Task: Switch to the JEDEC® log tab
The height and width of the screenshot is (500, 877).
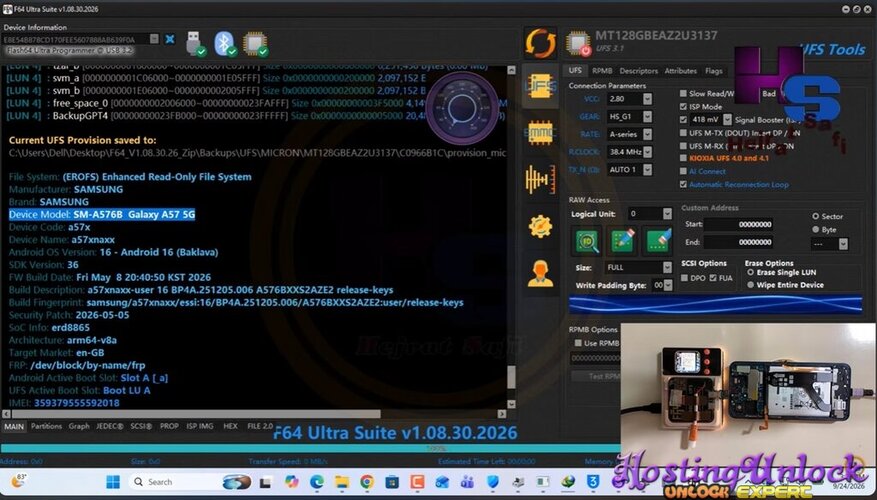Action: [110, 426]
